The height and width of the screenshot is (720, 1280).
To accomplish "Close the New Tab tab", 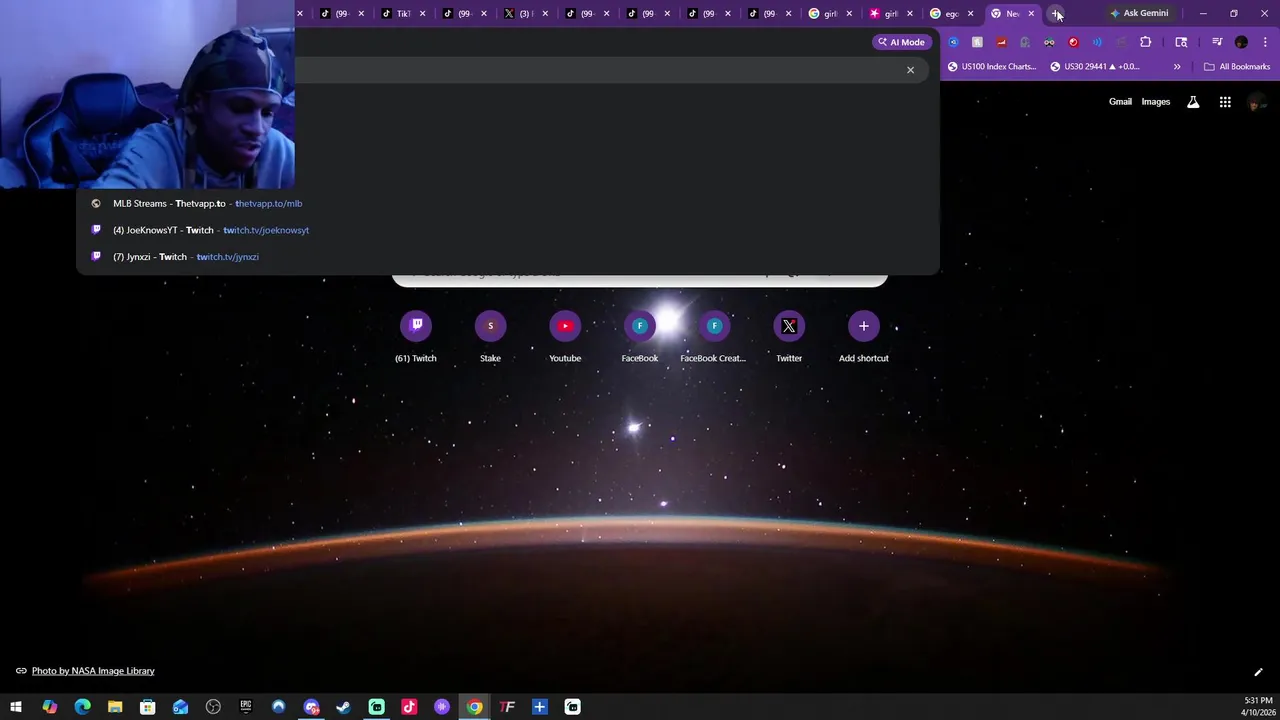I will (1031, 14).
